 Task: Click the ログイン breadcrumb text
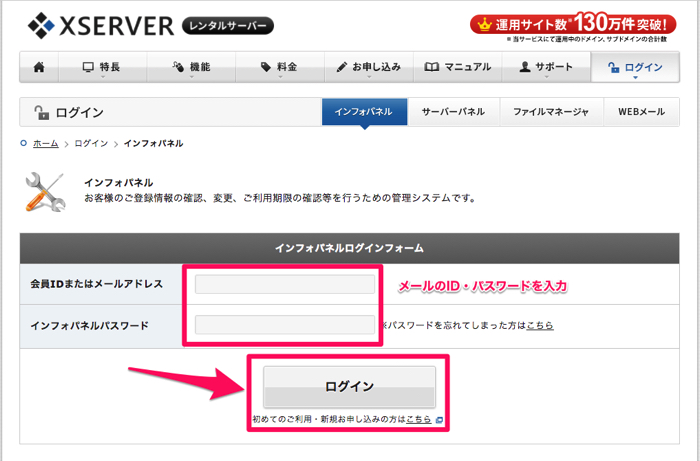[x=91, y=143]
